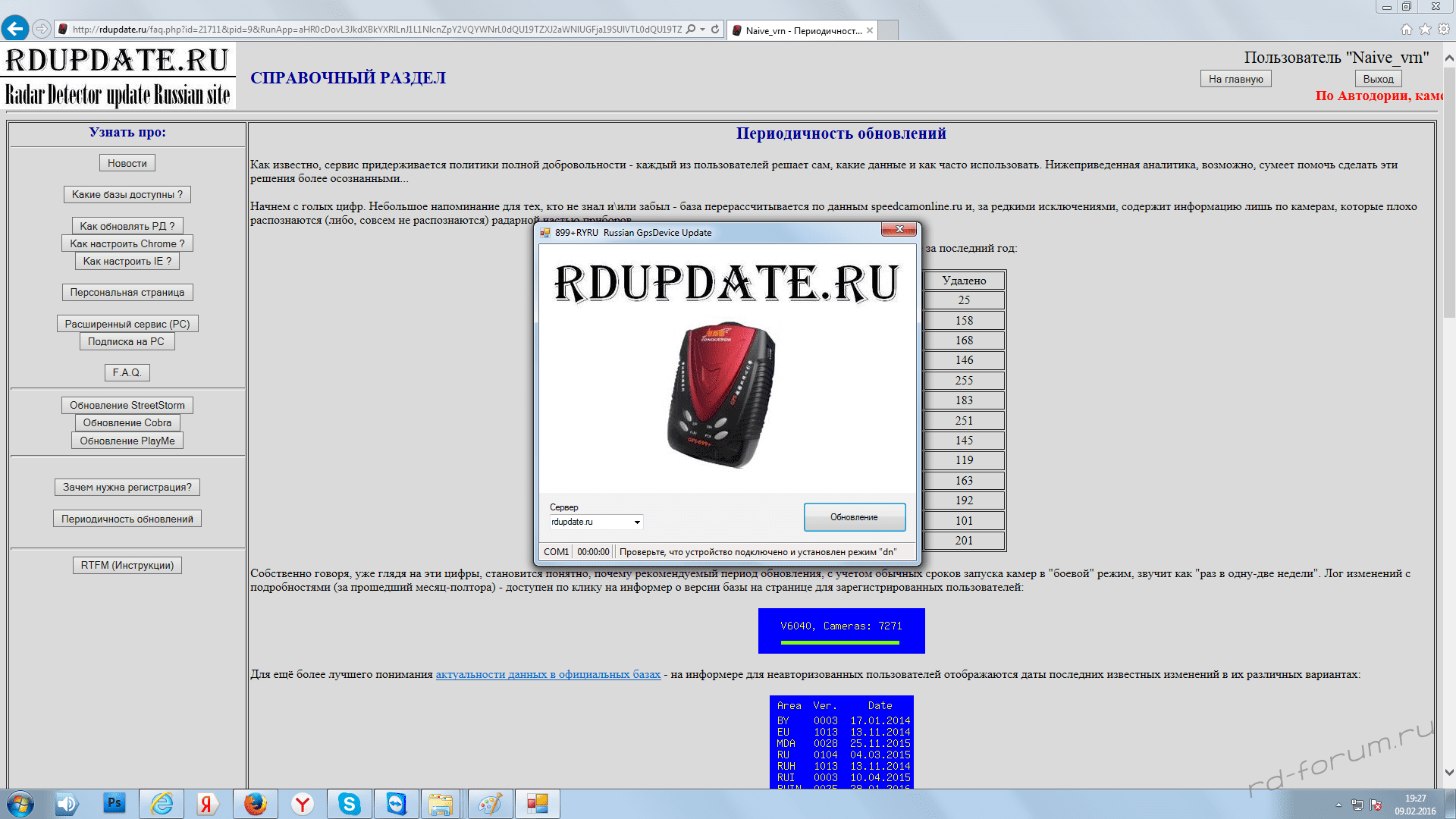Image resolution: width=1456 pixels, height=819 pixels.
Task: Click the browser back arrow button
Action: pos(15,29)
